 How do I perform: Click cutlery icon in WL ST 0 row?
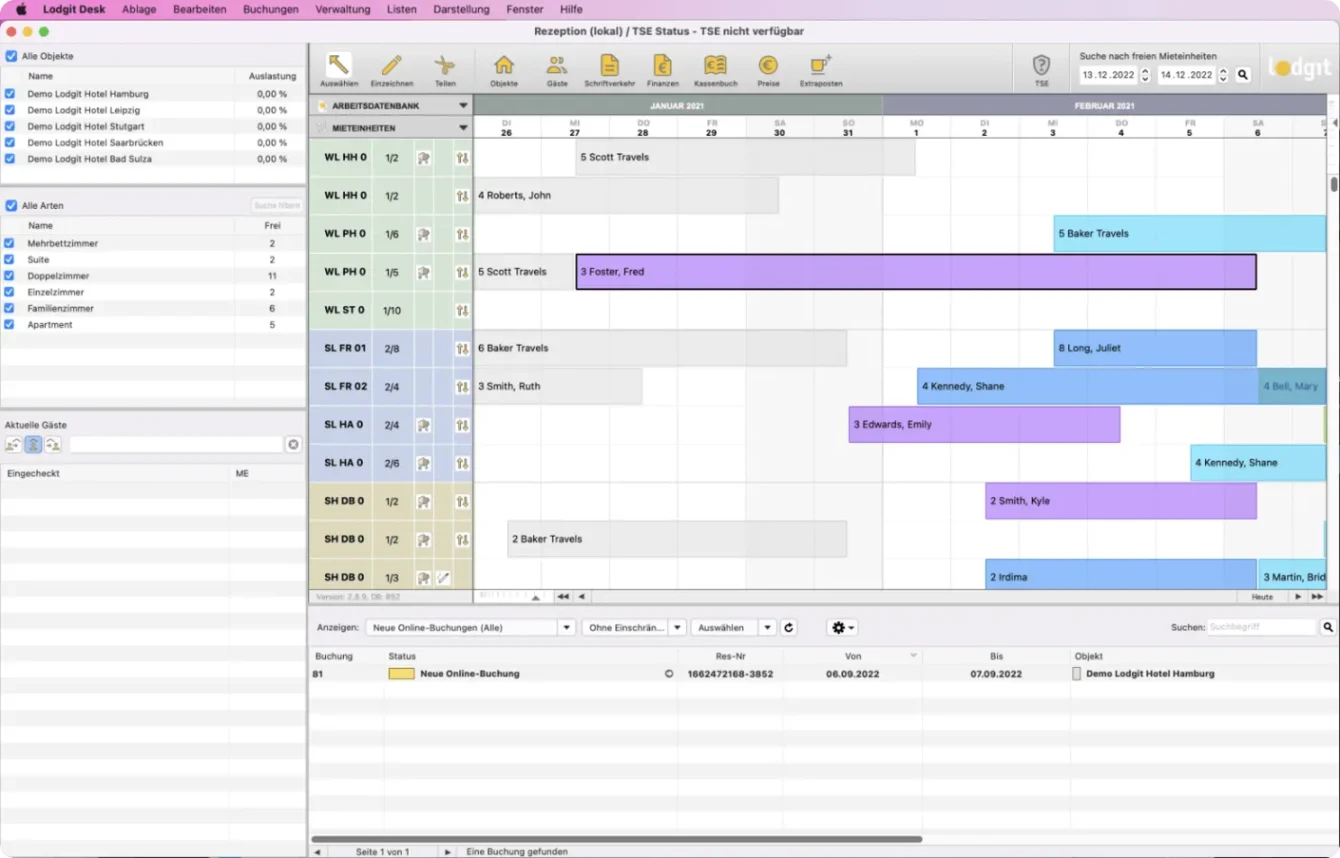462,310
